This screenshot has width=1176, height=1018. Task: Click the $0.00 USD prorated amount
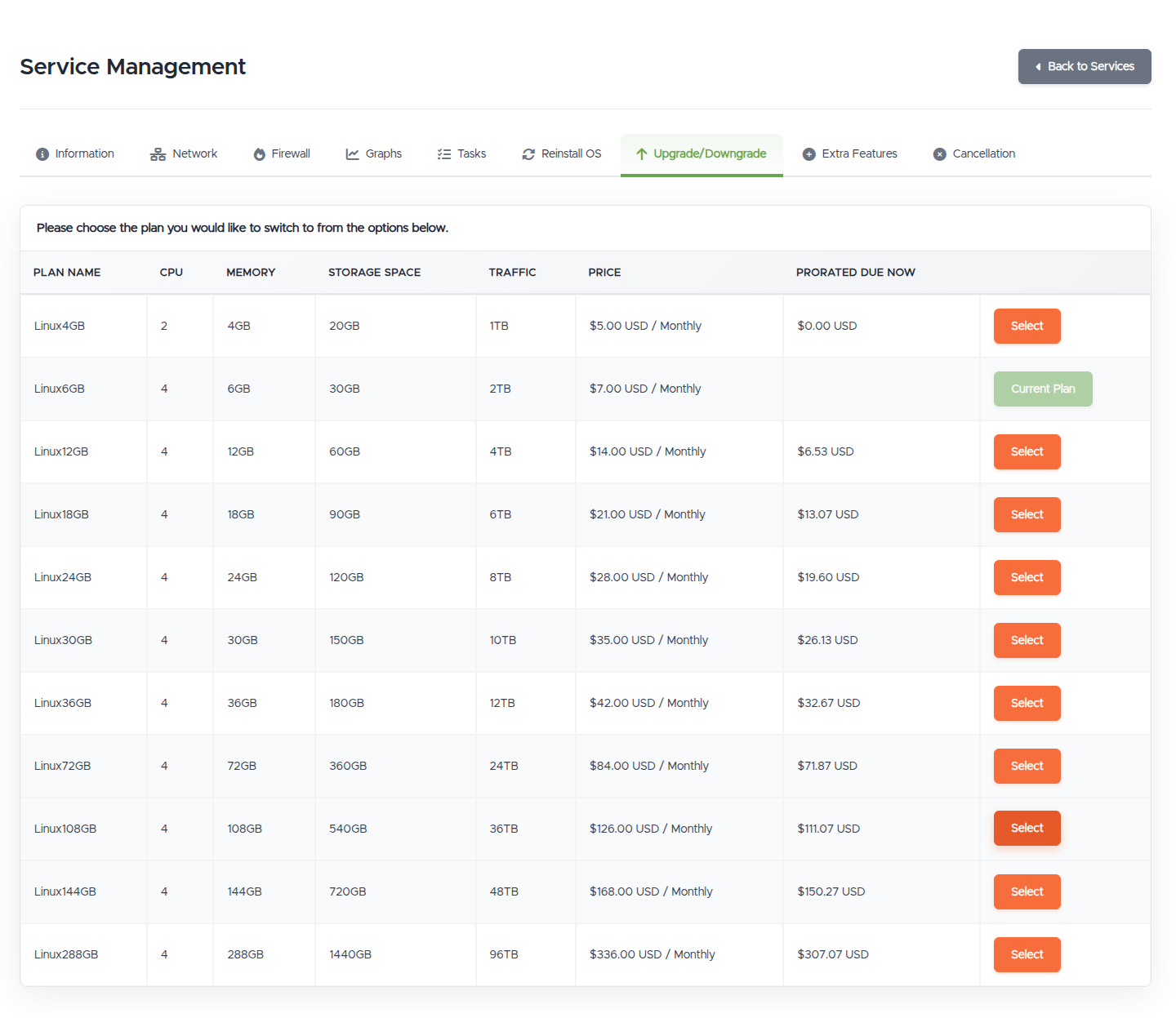click(827, 327)
